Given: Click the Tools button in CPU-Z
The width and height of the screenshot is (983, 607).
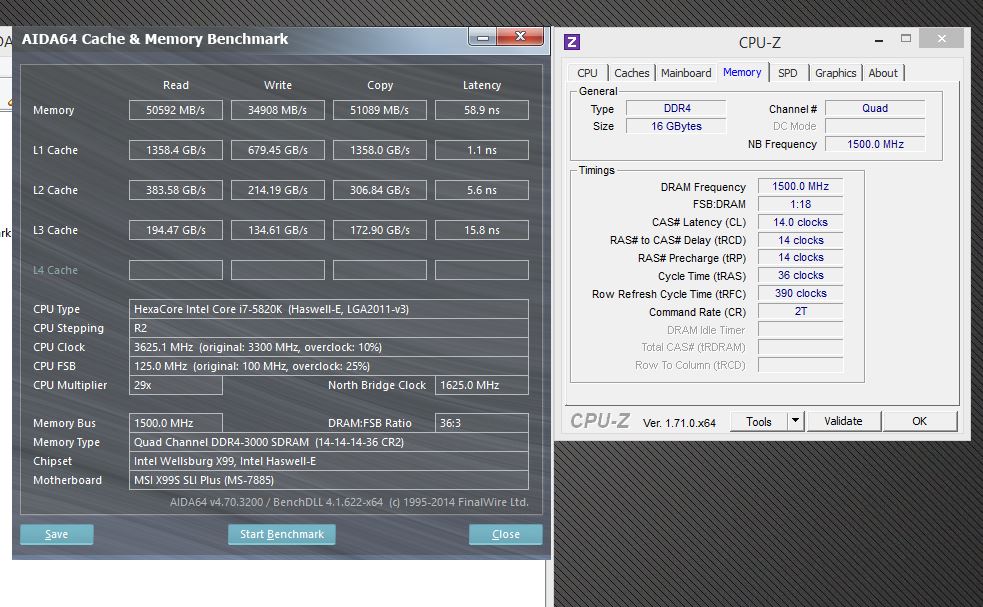Looking at the screenshot, I should [759, 421].
